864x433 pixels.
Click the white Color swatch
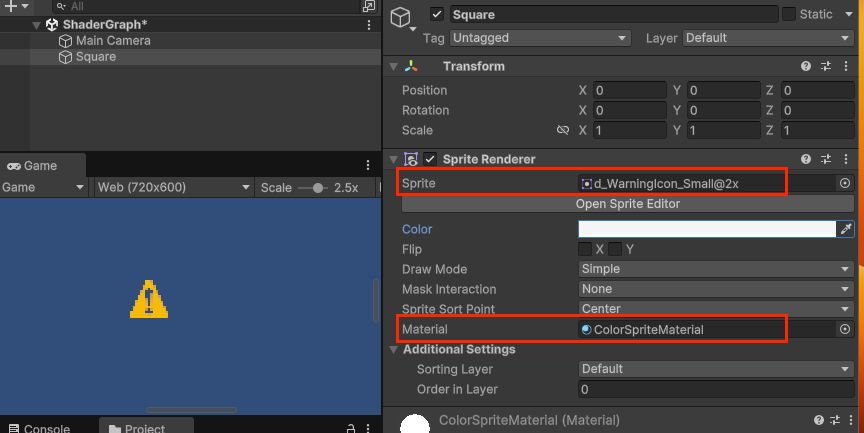tap(707, 229)
